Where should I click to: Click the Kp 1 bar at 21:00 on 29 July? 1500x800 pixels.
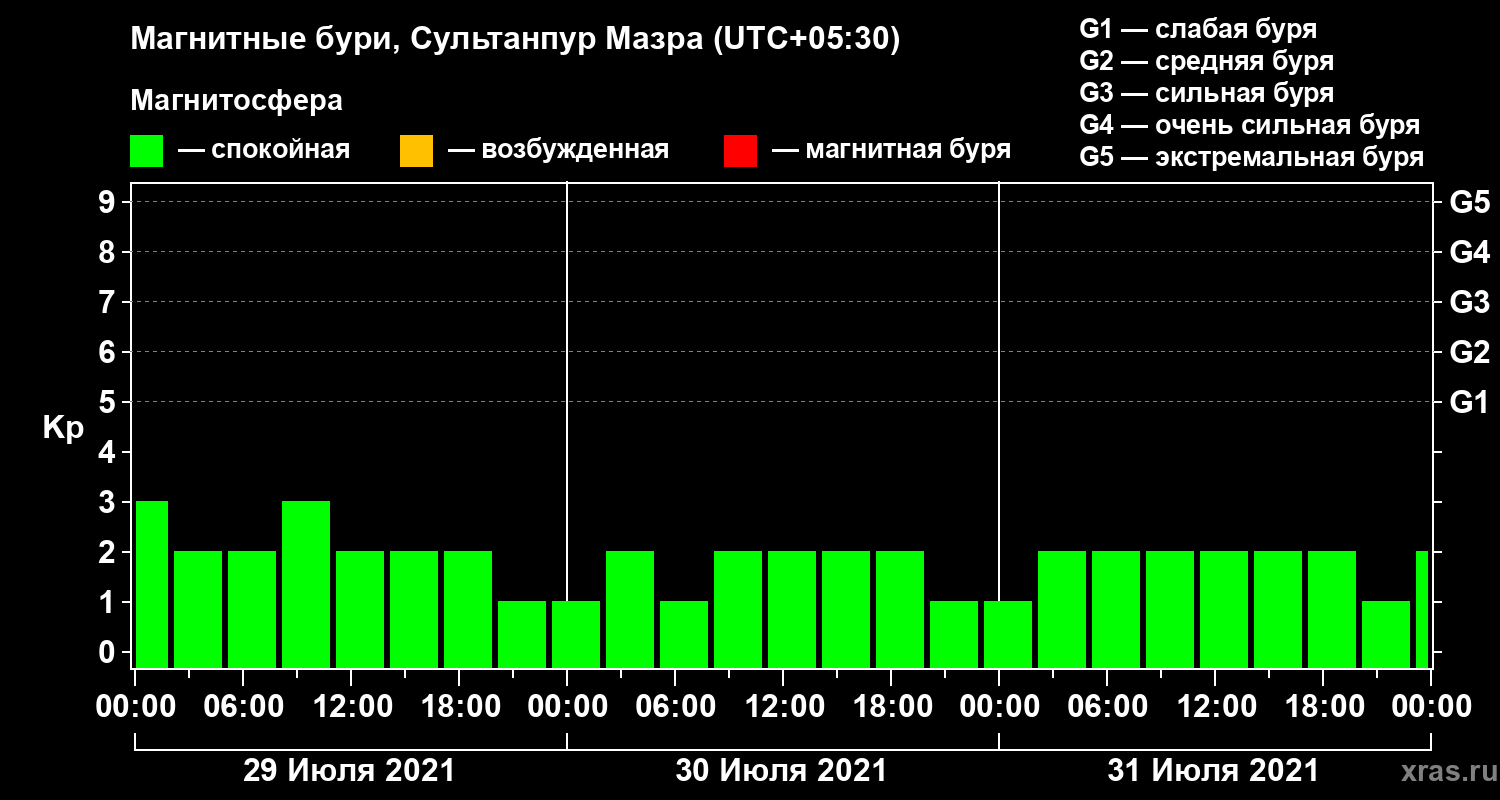522,634
